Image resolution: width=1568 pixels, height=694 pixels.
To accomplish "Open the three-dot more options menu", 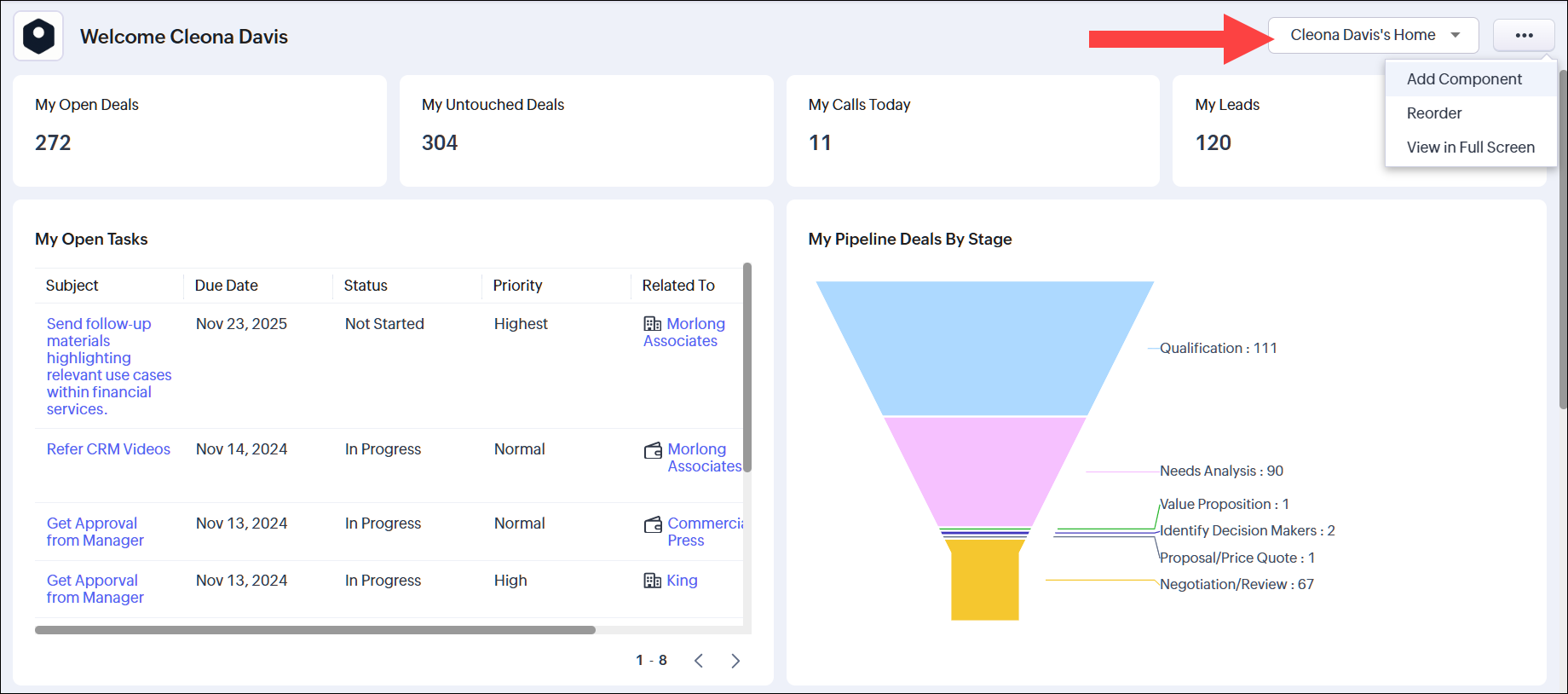I will [x=1524, y=36].
